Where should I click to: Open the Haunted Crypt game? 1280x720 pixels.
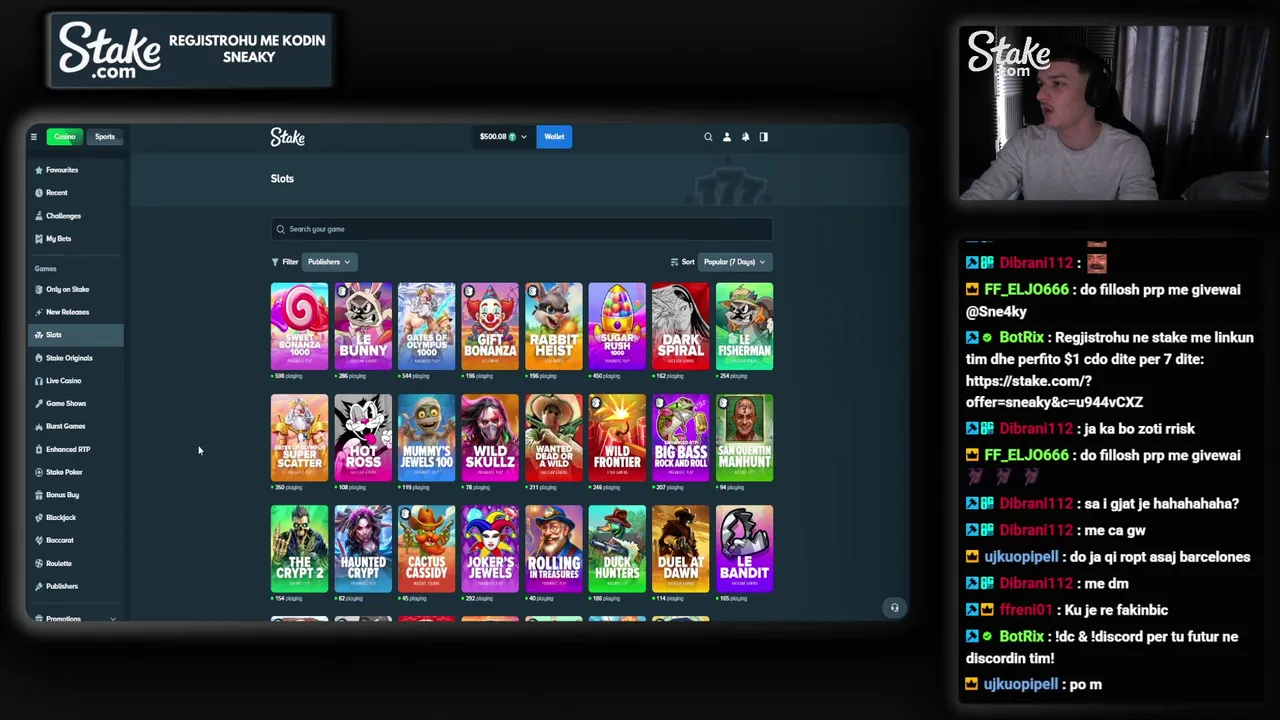(363, 549)
